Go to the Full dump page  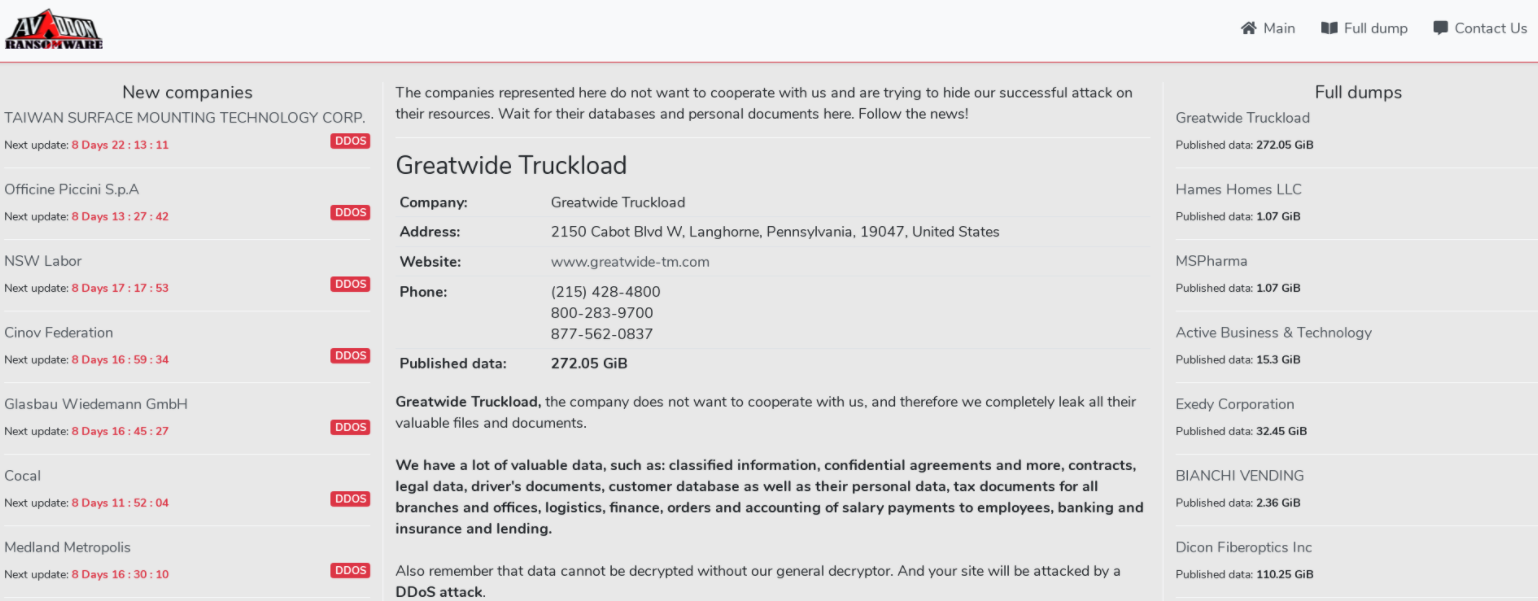[x=1375, y=28]
